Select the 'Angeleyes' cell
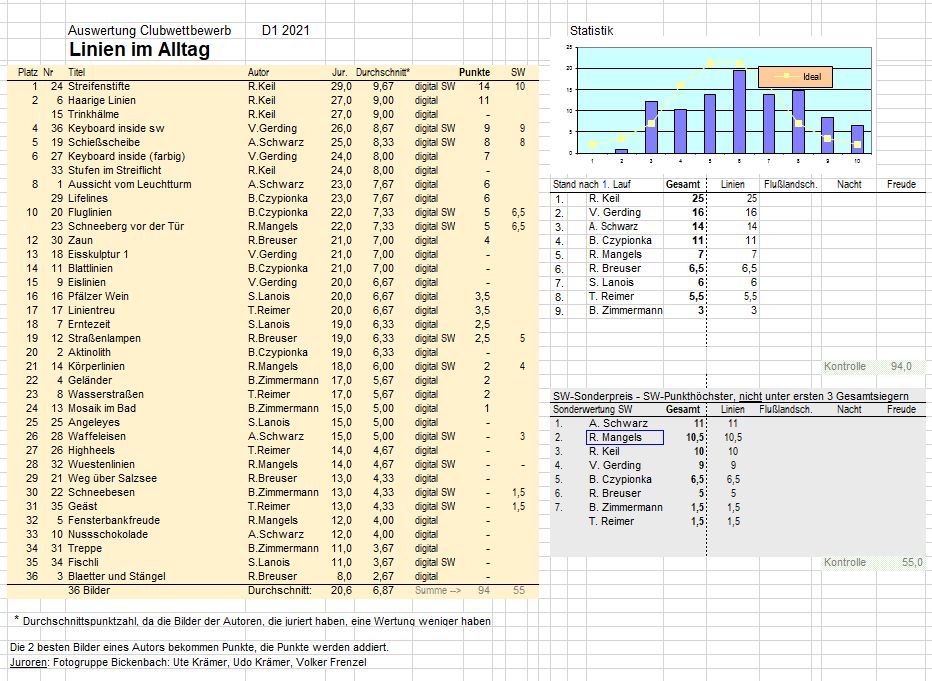 click(x=94, y=423)
